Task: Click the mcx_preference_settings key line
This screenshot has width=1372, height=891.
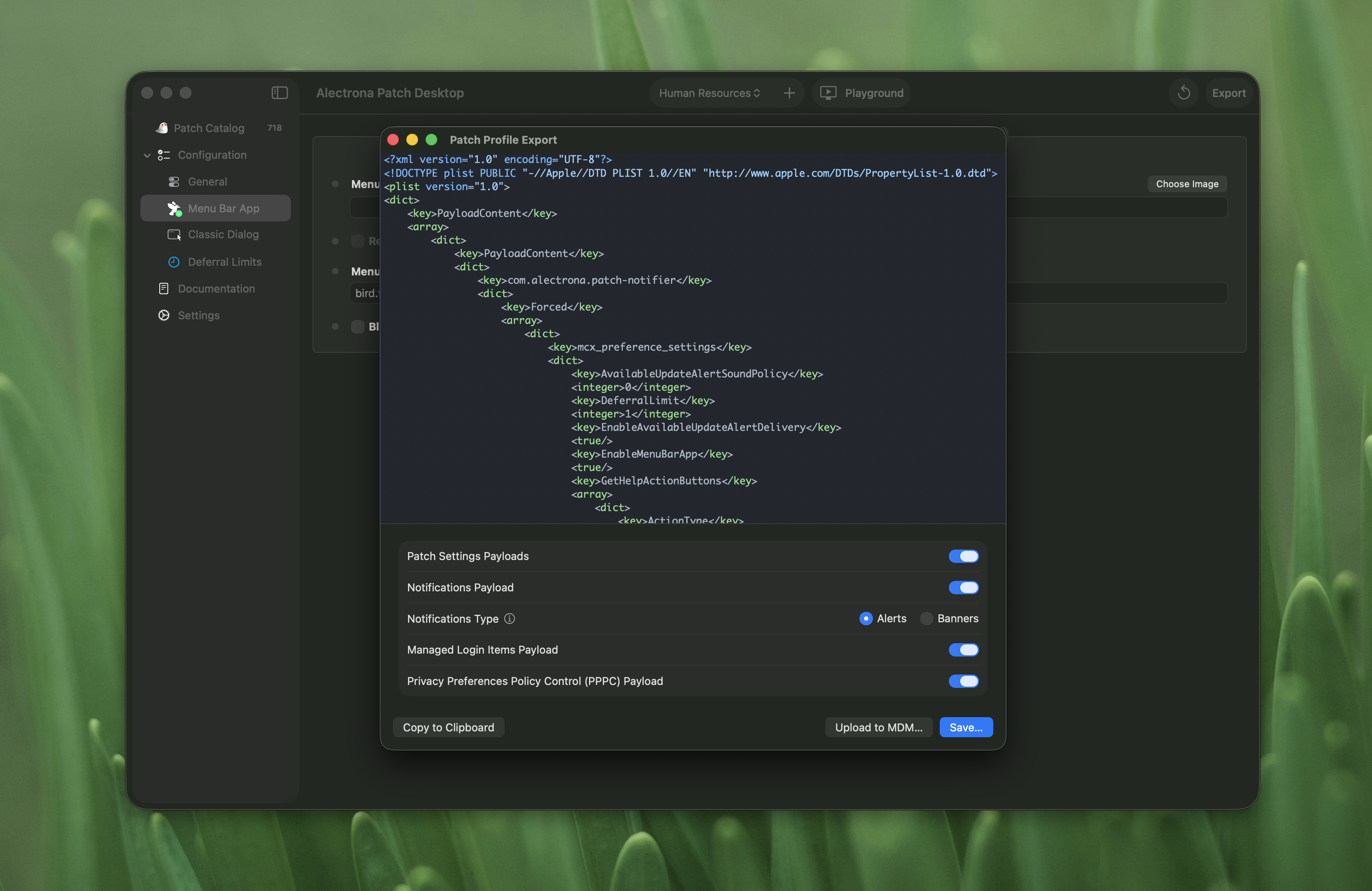Action: point(650,347)
